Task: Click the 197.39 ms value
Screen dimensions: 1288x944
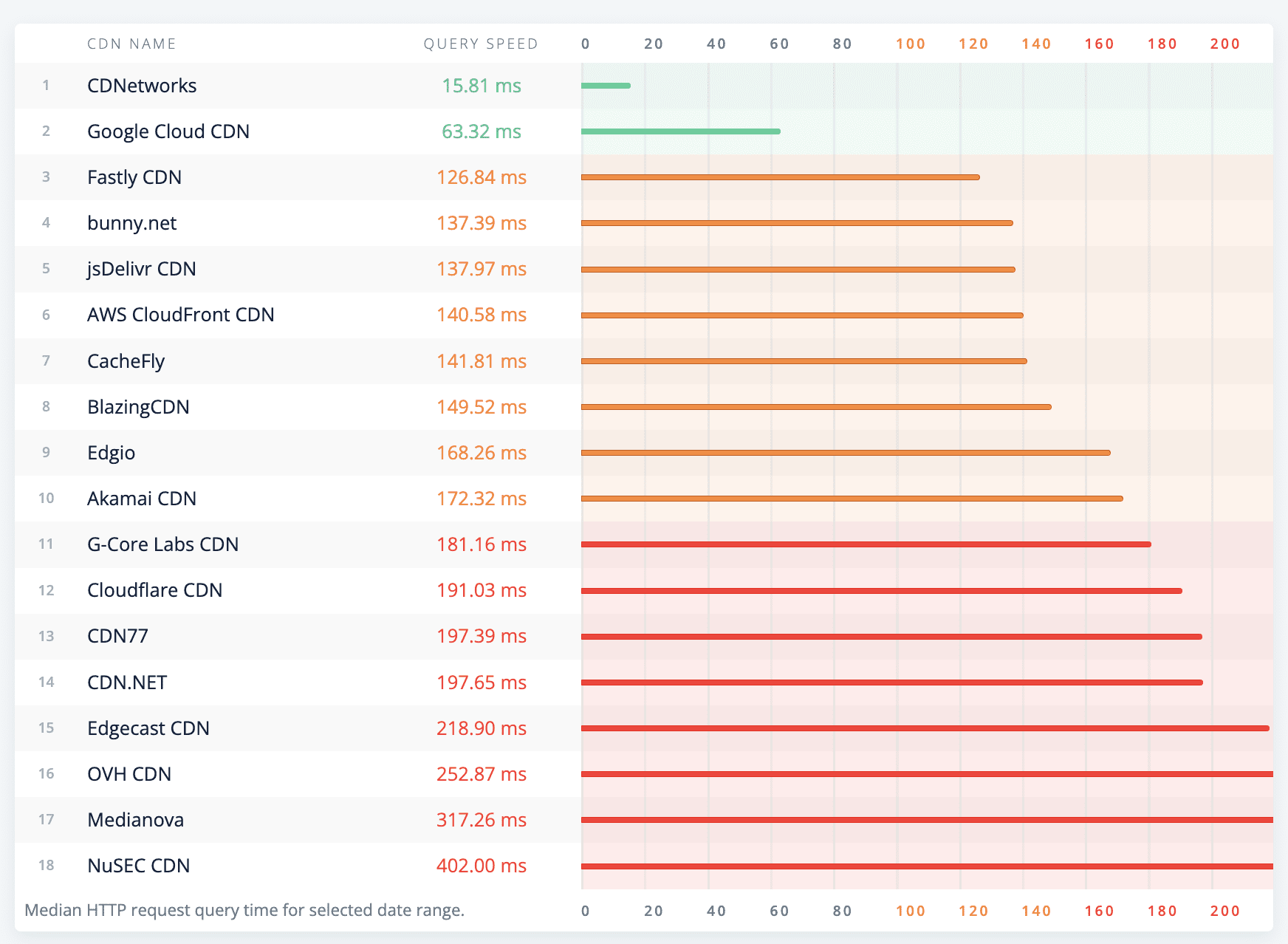Action: pos(482,636)
